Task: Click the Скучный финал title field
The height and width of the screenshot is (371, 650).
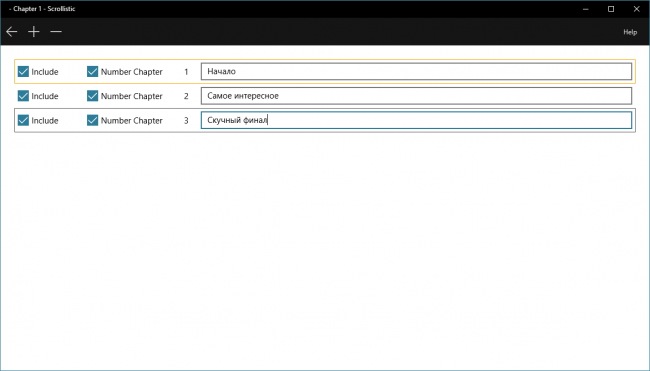Action: click(x=416, y=120)
